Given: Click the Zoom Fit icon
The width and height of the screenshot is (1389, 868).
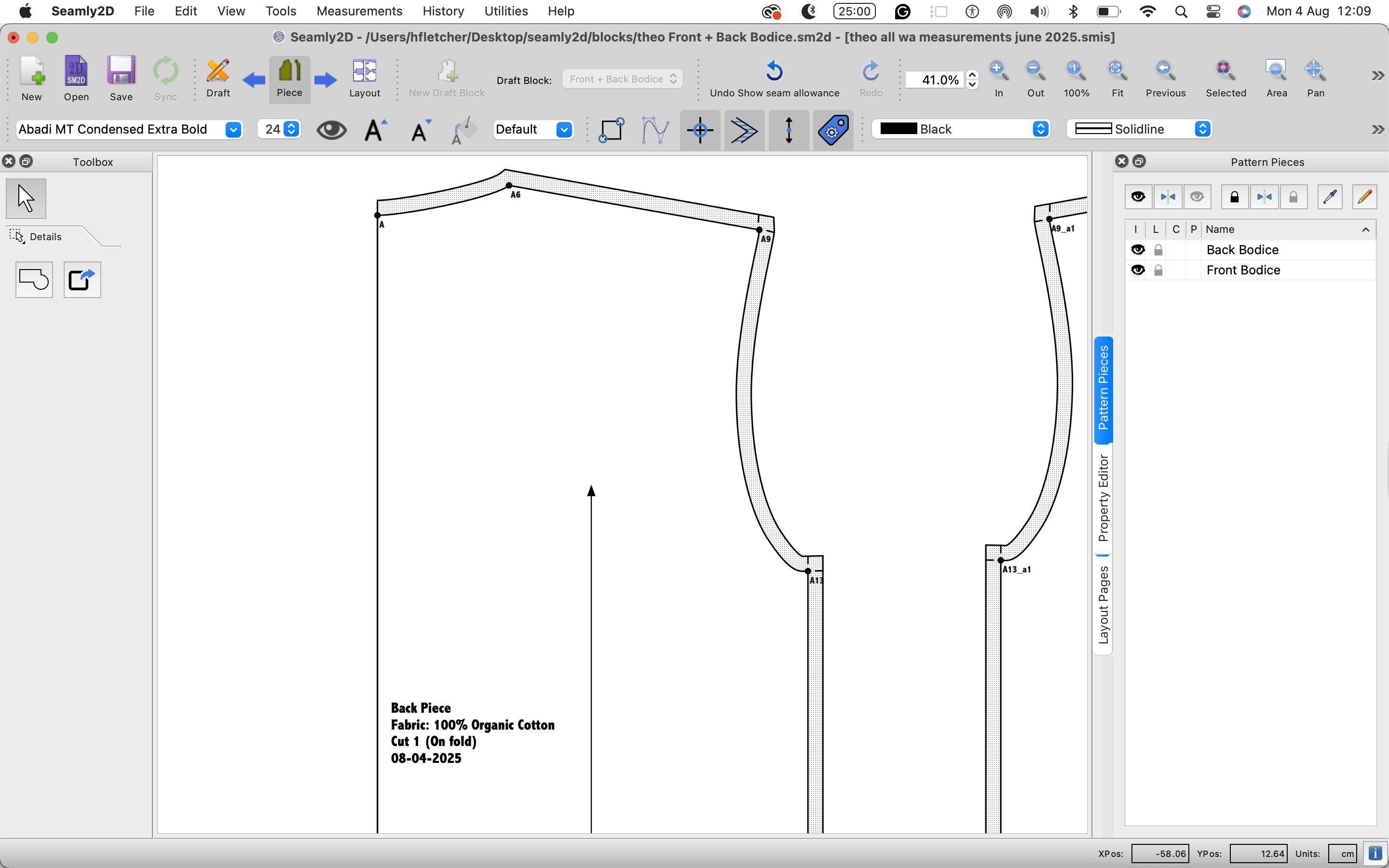Looking at the screenshot, I should click(1117, 70).
